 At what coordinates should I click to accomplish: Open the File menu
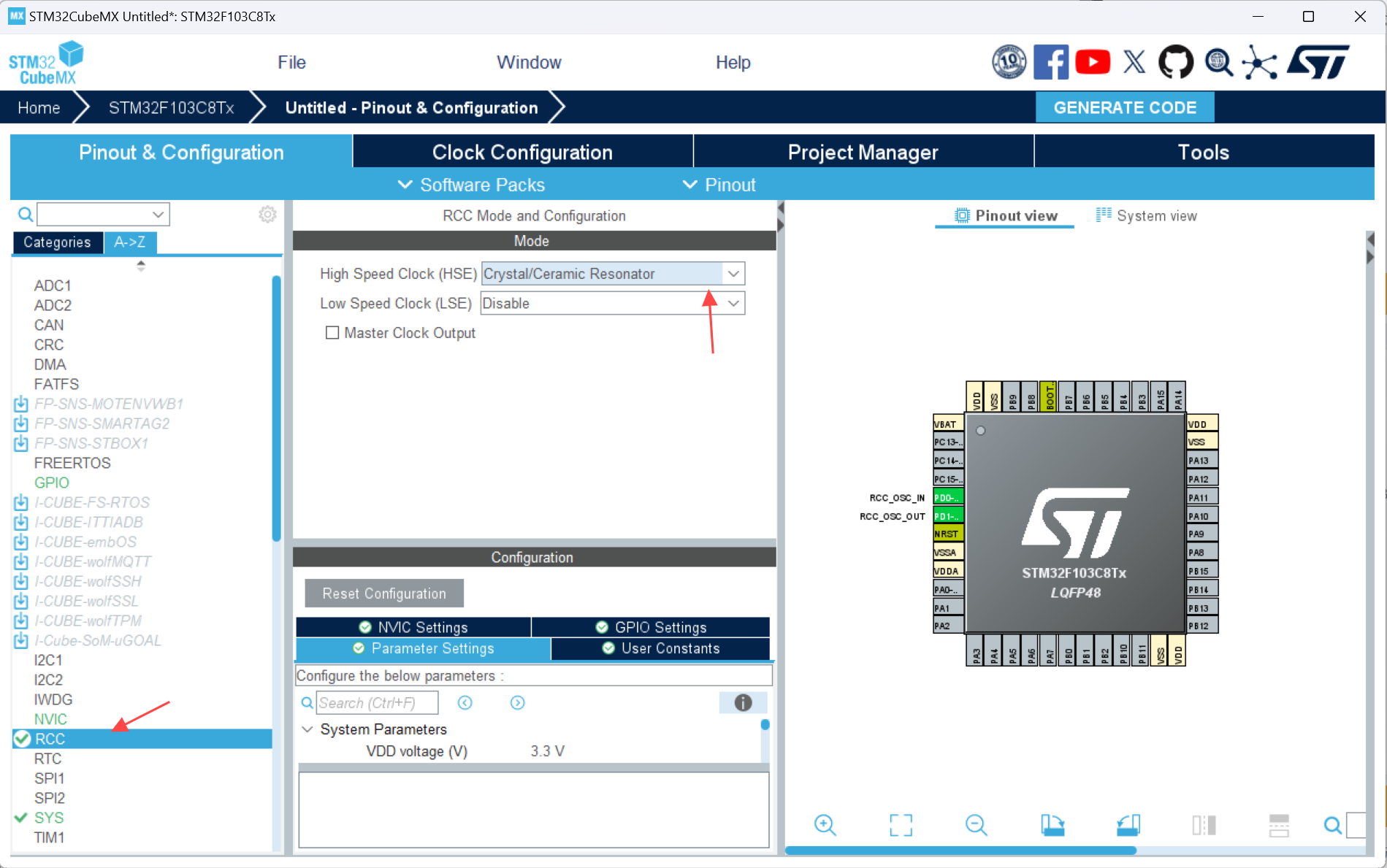[291, 63]
